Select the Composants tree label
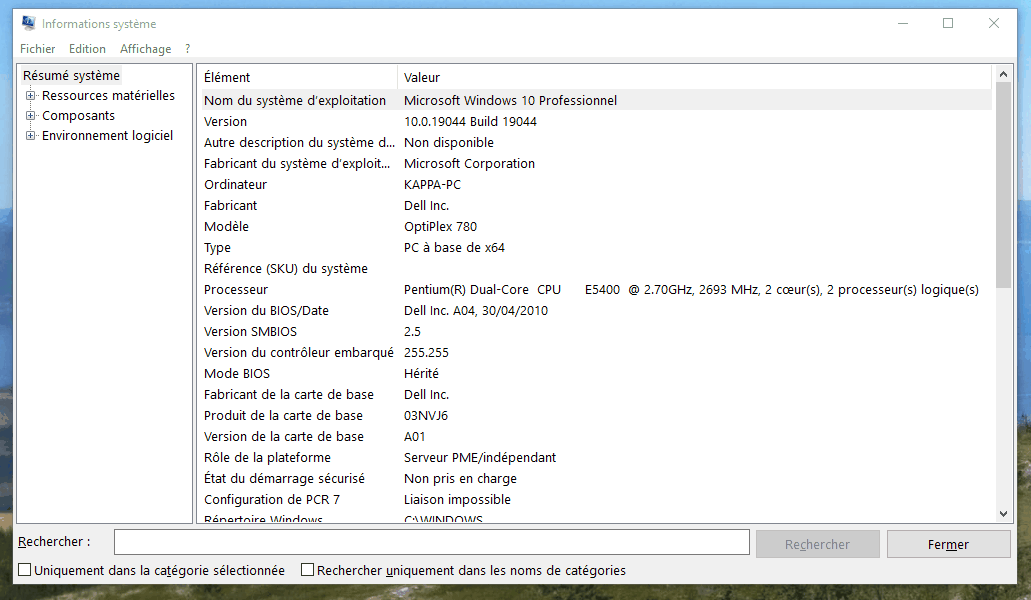 pos(78,116)
